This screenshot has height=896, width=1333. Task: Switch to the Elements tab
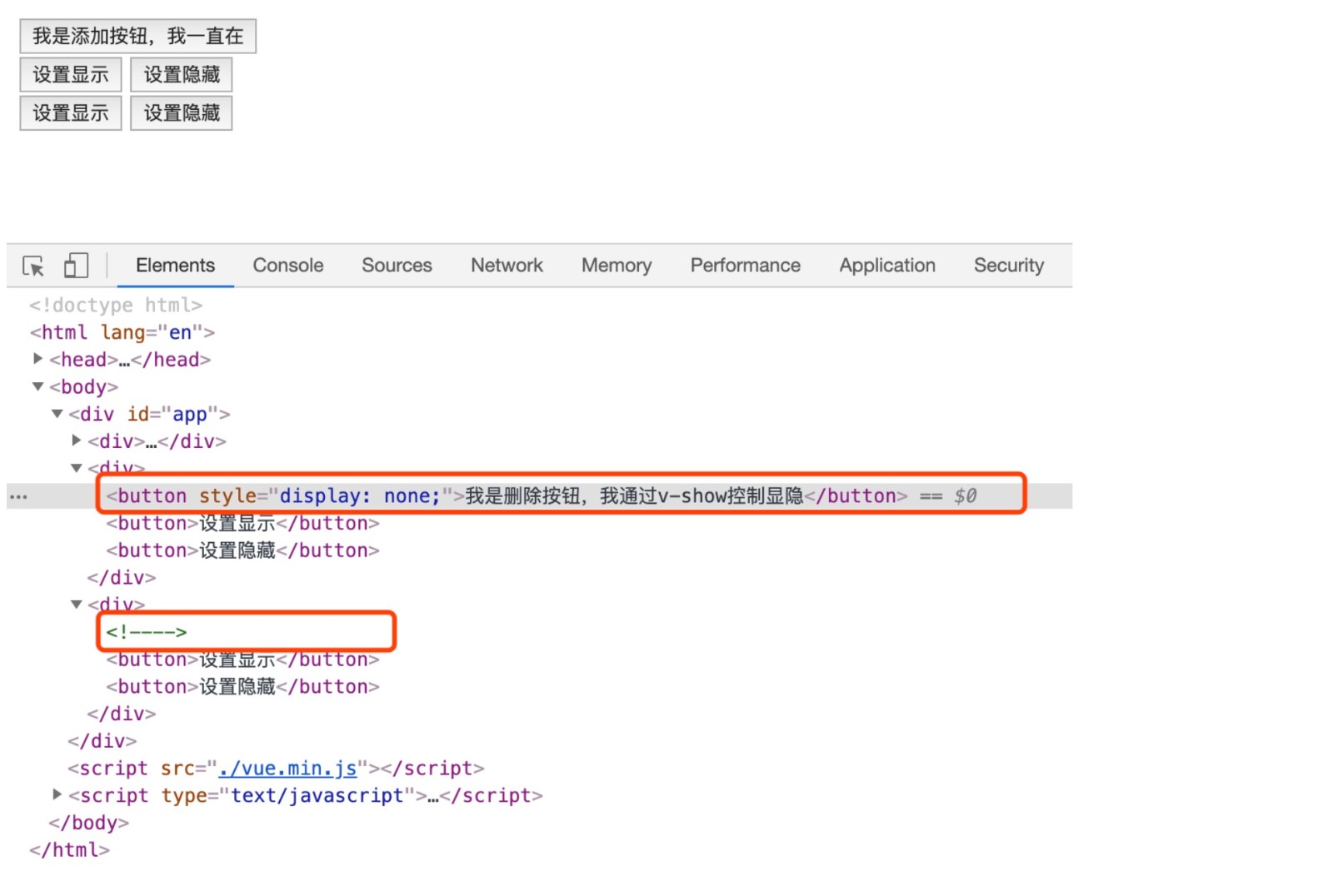175,266
